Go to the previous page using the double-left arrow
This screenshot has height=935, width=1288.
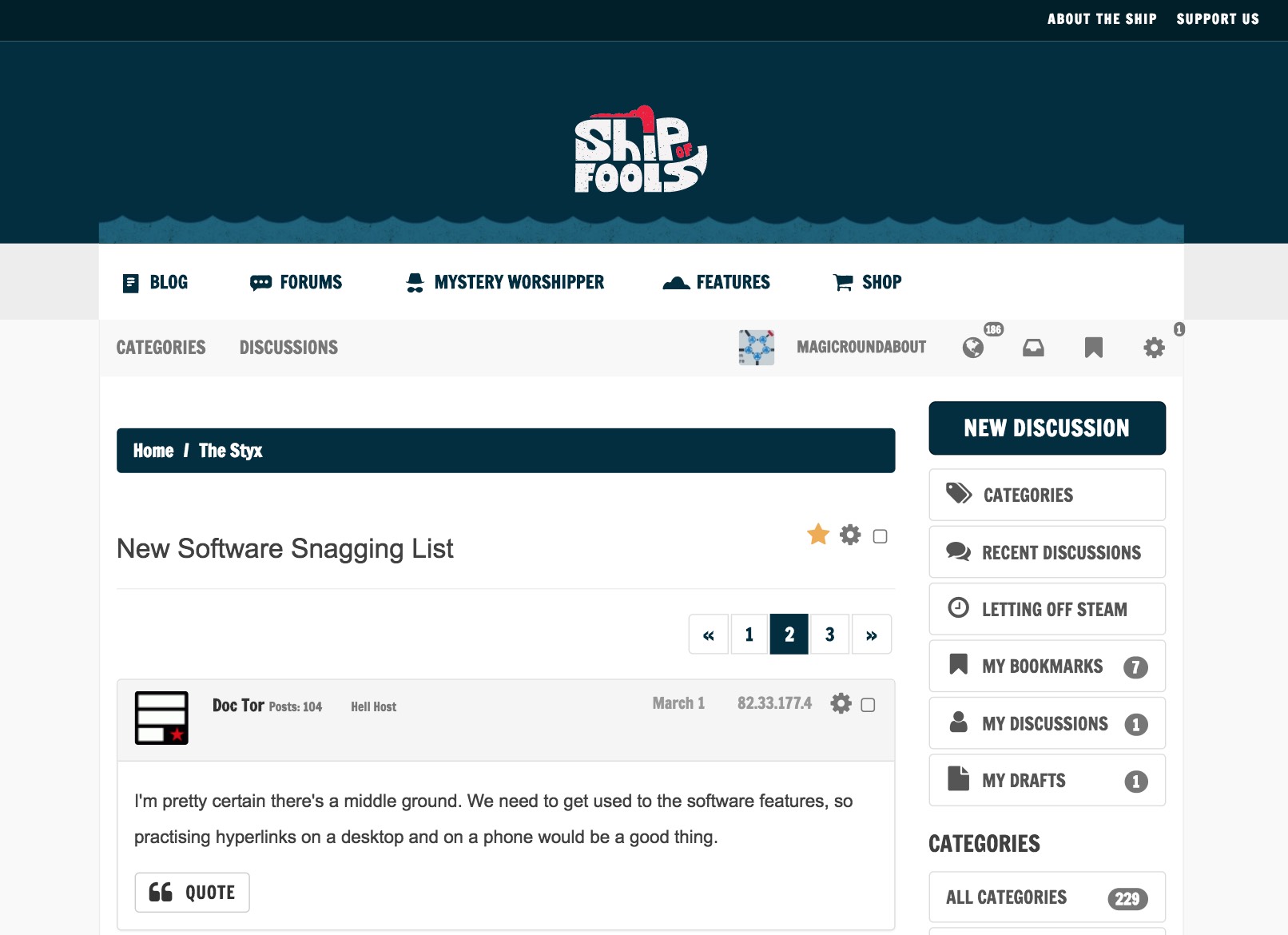click(707, 634)
